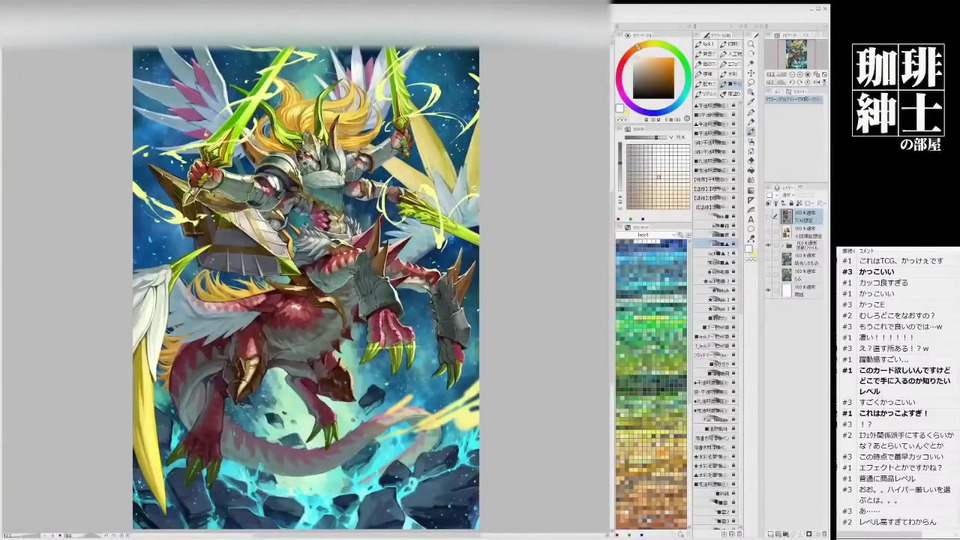This screenshot has height=540, width=960.
Task: Hide the folder layer's eye
Action: (768, 245)
